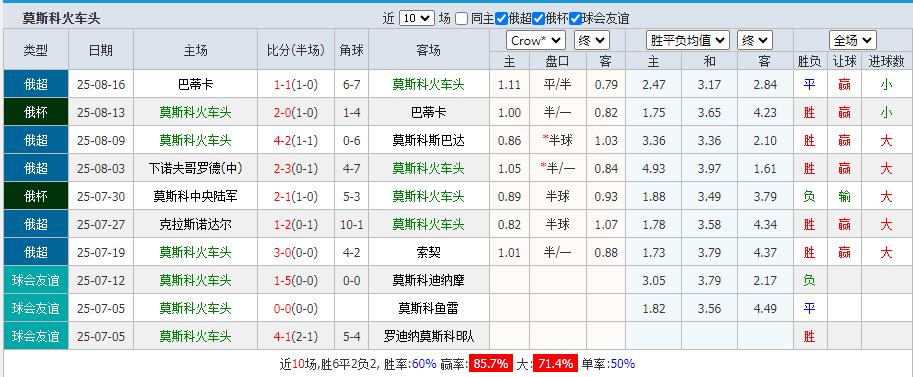This screenshot has width=913, height=377.
Task: Uncheck the 俄杯 cup filter checkbox
Action: pyautogui.click(x=539, y=19)
